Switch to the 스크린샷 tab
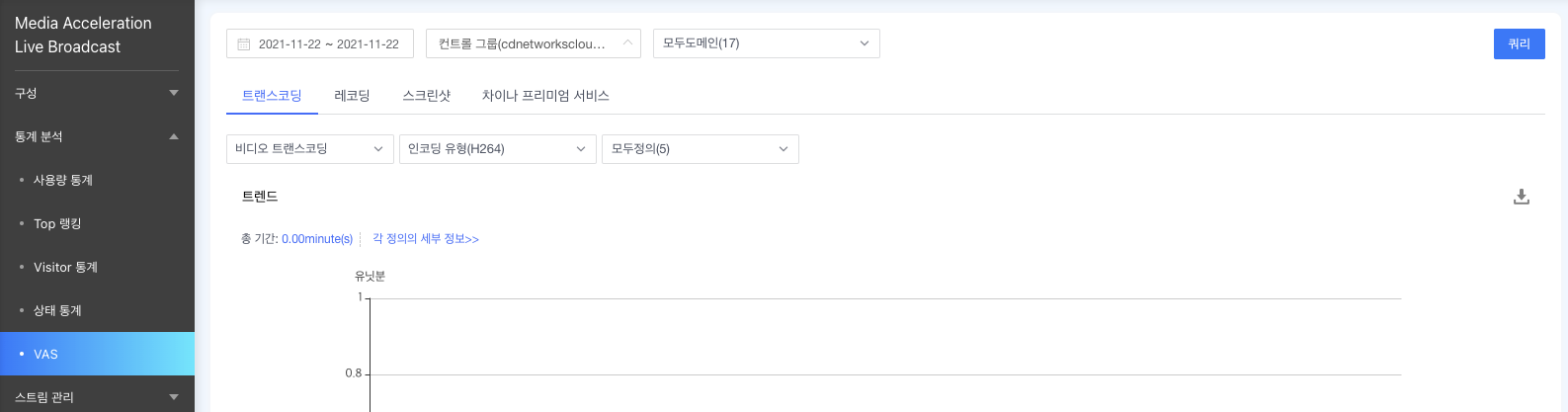The height and width of the screenshot is (412, 1568). 426,96
